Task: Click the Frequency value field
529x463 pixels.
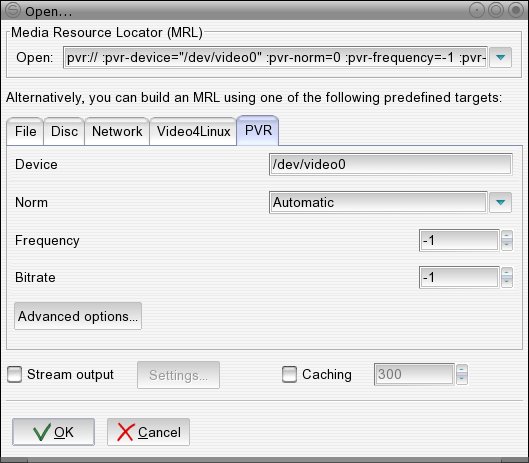Action: click(459, 241)
